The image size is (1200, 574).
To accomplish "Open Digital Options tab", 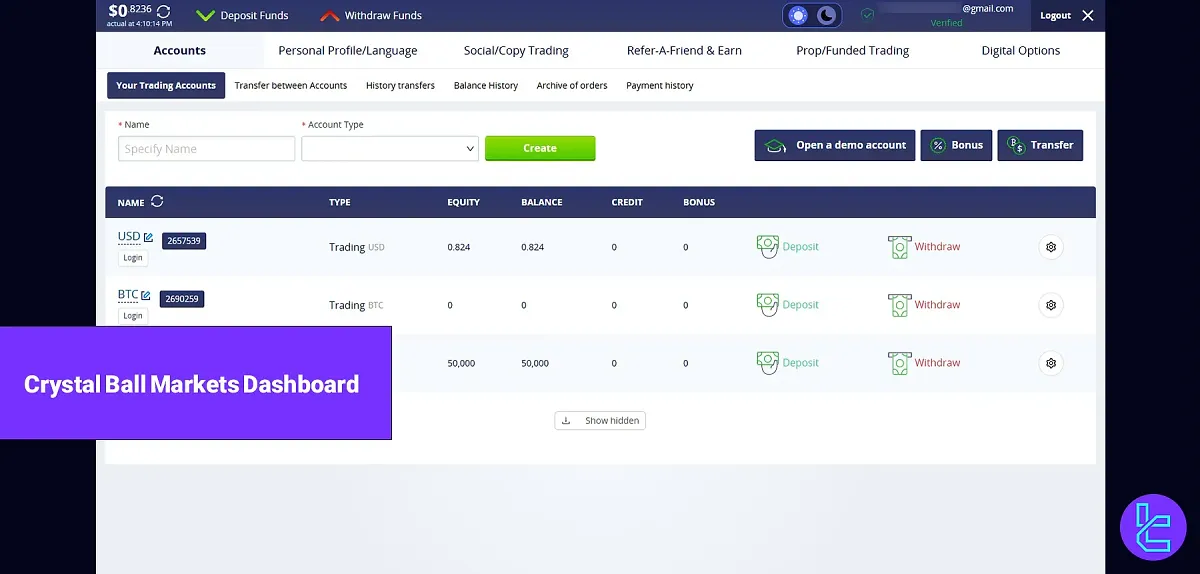I will [1020, 50].
